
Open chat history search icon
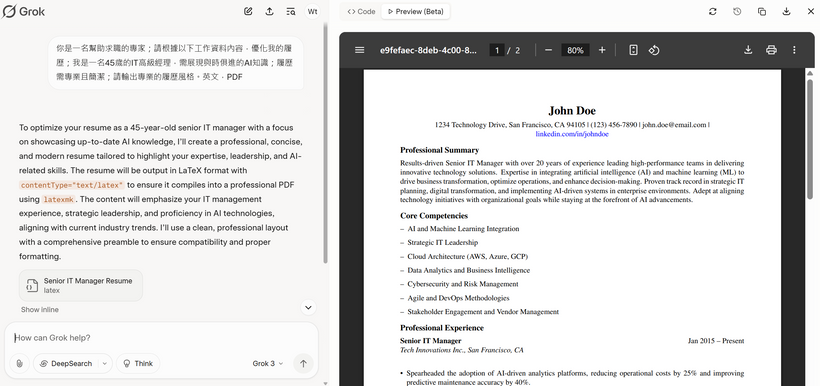pyautogui.click(x=291, y=11)
